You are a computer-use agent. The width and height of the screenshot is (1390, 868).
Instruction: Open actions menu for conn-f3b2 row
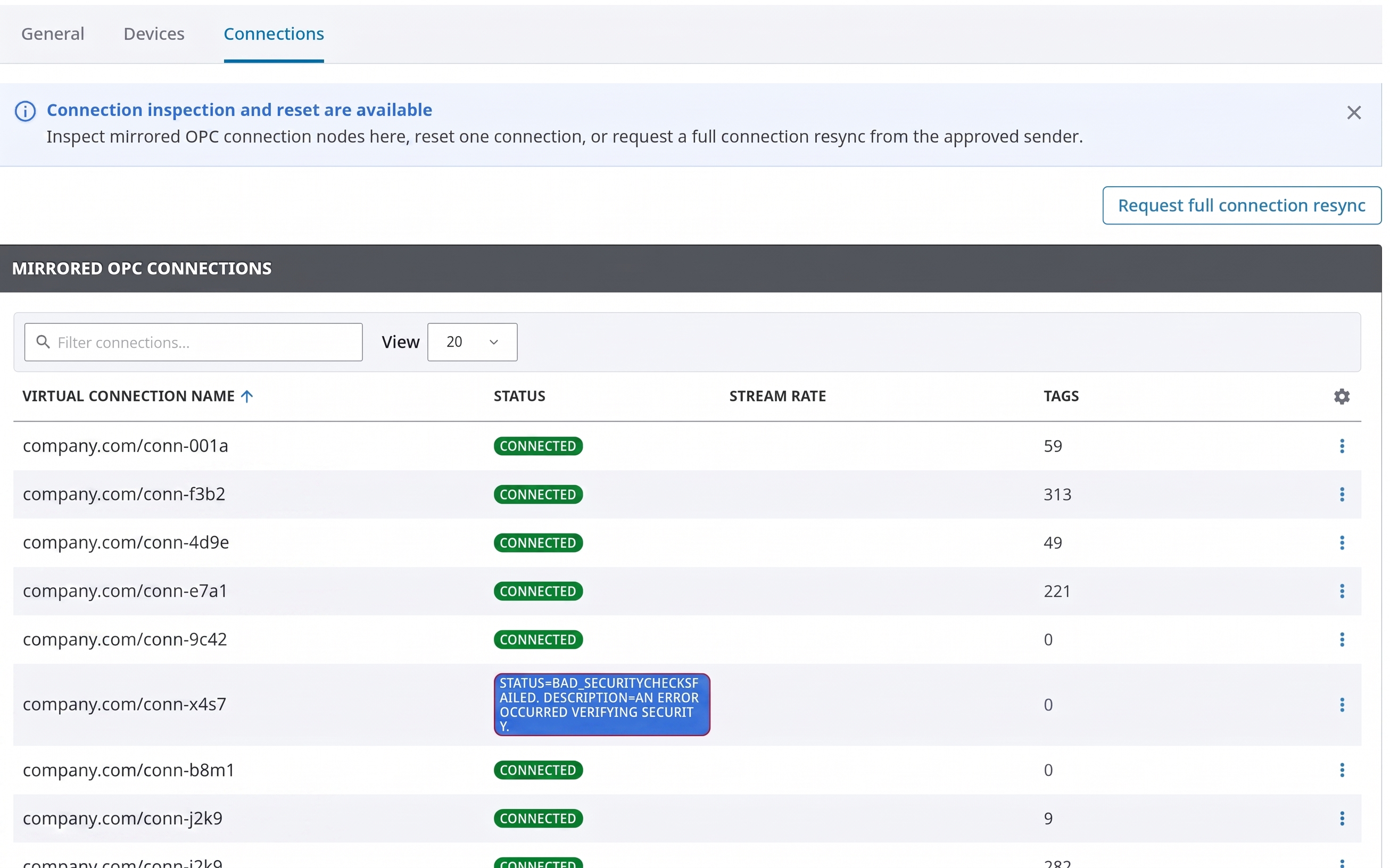click(x=1342, y=494)
